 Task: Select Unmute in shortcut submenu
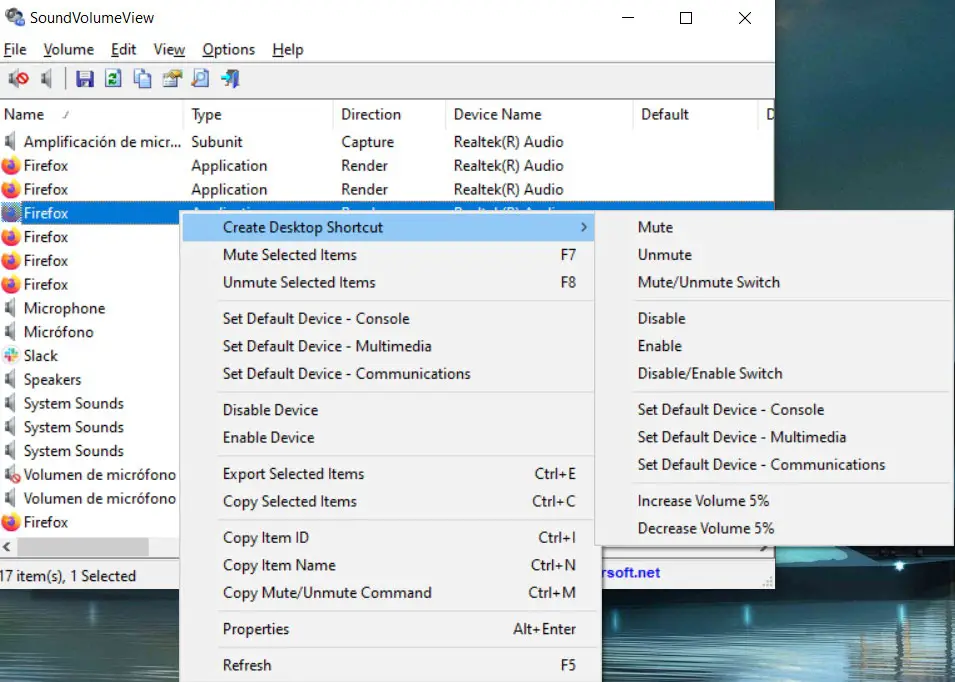coord(774,255)
